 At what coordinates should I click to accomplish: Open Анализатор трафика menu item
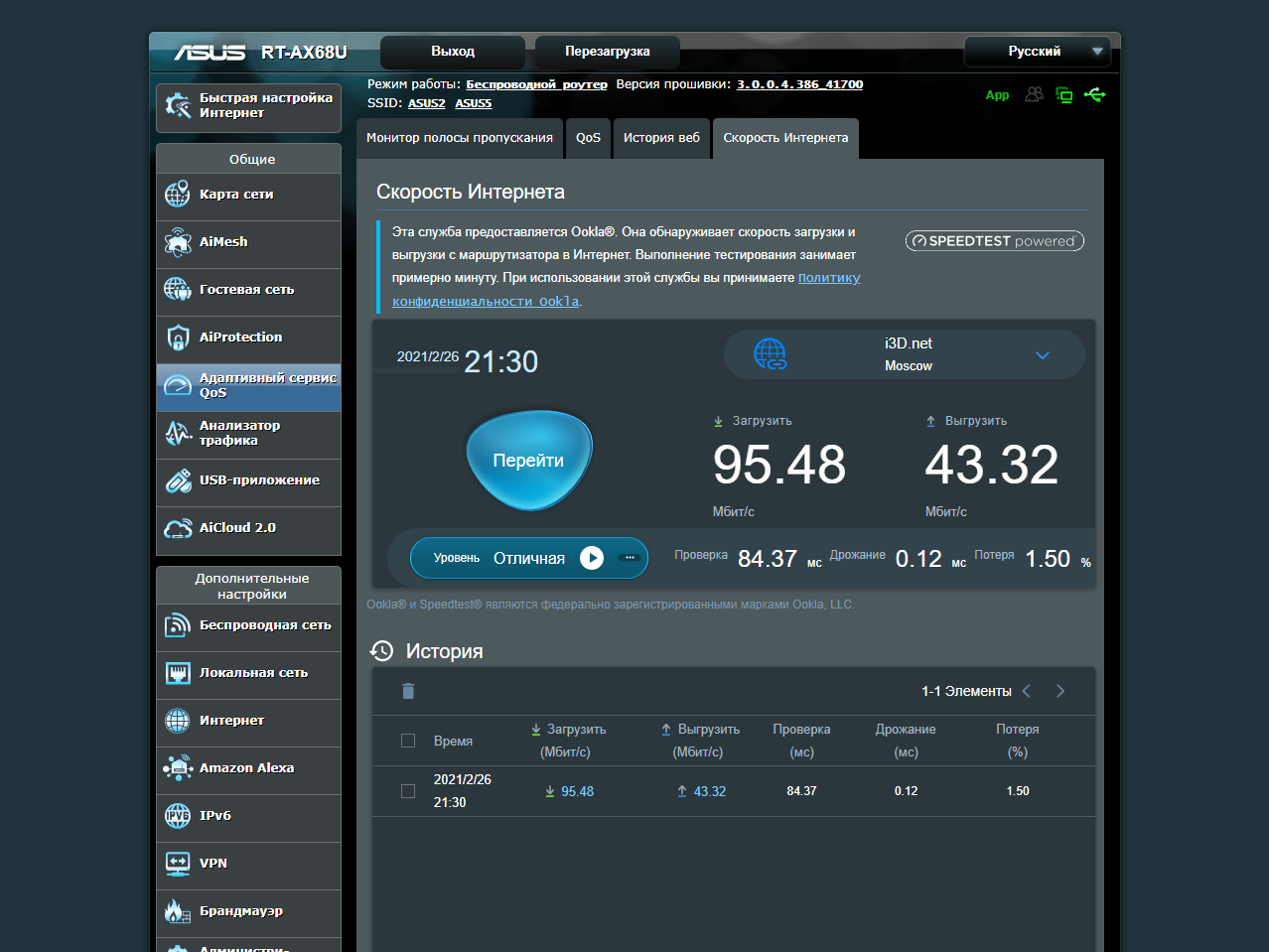tap(248, 433)
